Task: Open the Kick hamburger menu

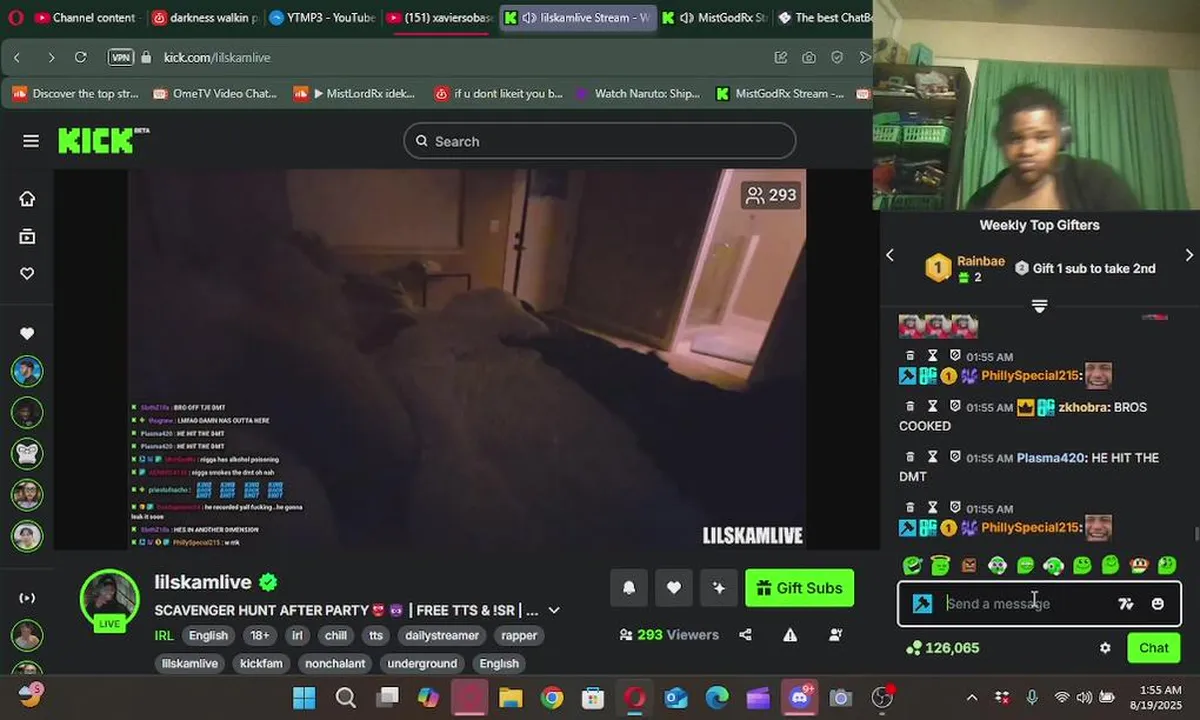Action: click(31, 141)
